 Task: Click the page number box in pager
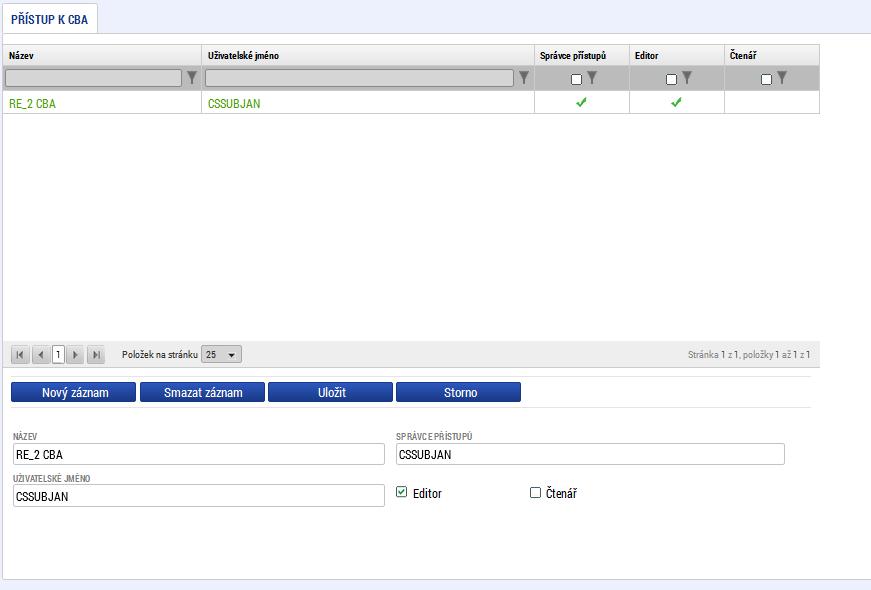tap(58, 354)
